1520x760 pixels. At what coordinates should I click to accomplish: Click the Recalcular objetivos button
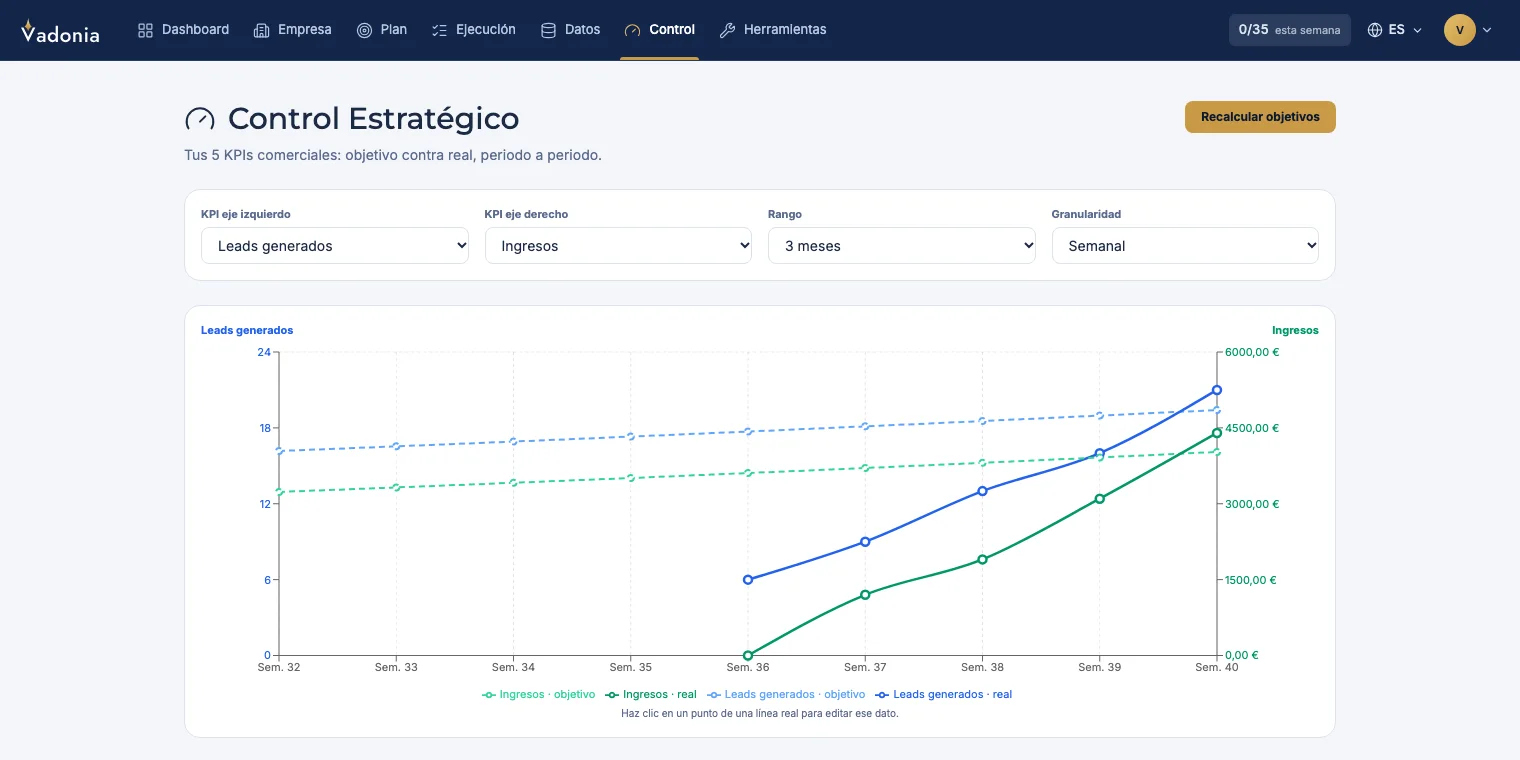coord(1260,117)
